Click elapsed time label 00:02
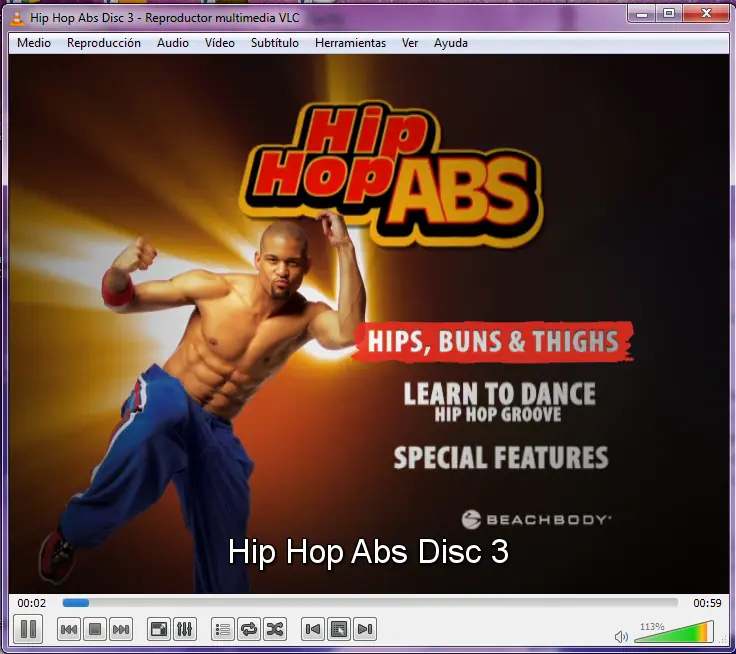736x654 pixels. click(32, 603)
